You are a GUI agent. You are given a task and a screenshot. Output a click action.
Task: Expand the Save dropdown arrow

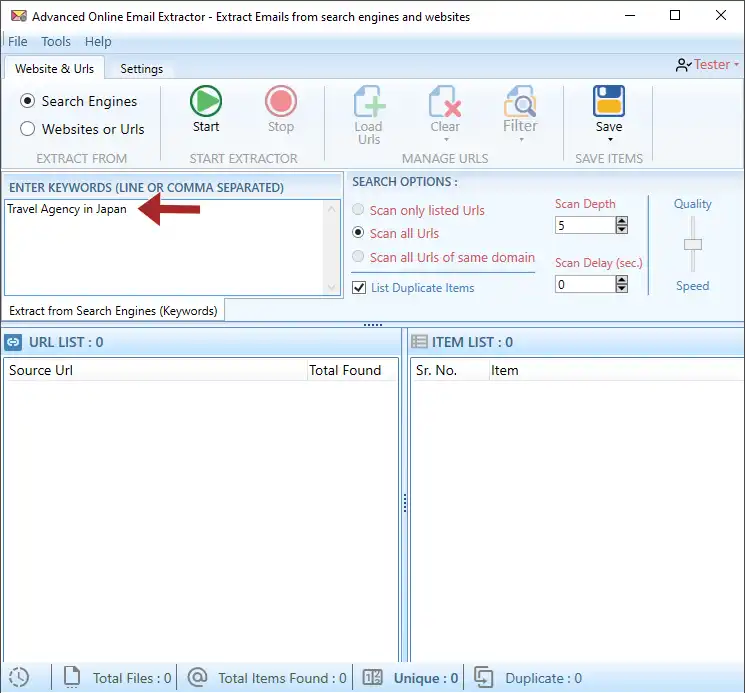610,140
